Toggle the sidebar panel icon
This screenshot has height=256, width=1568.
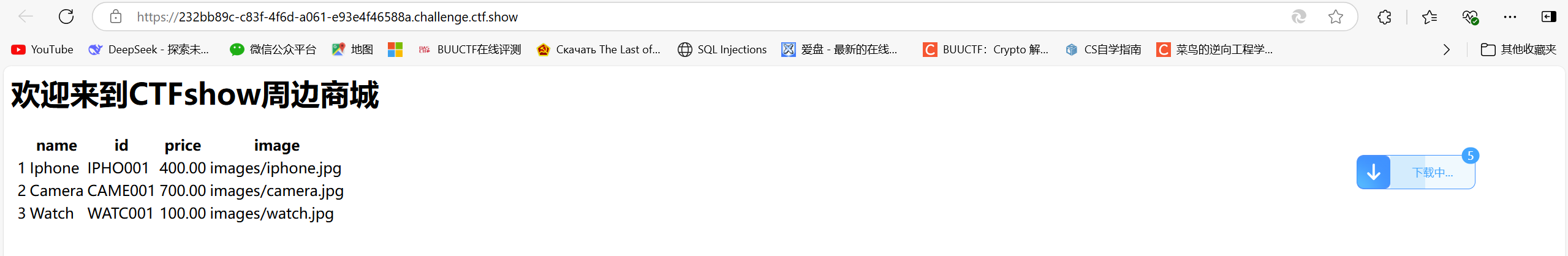pos(1548,17)
